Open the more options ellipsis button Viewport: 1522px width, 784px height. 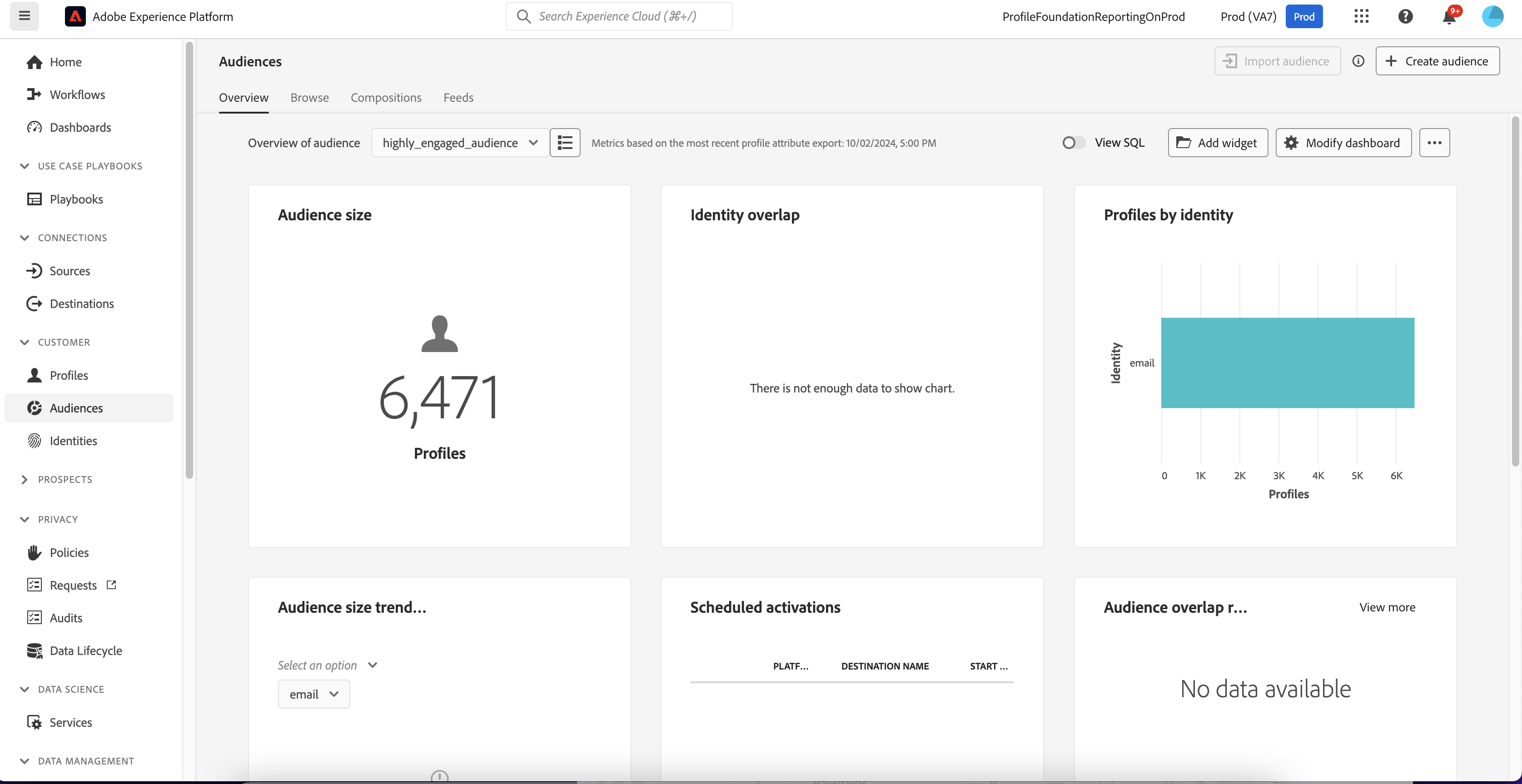[x=1434, y=142]
